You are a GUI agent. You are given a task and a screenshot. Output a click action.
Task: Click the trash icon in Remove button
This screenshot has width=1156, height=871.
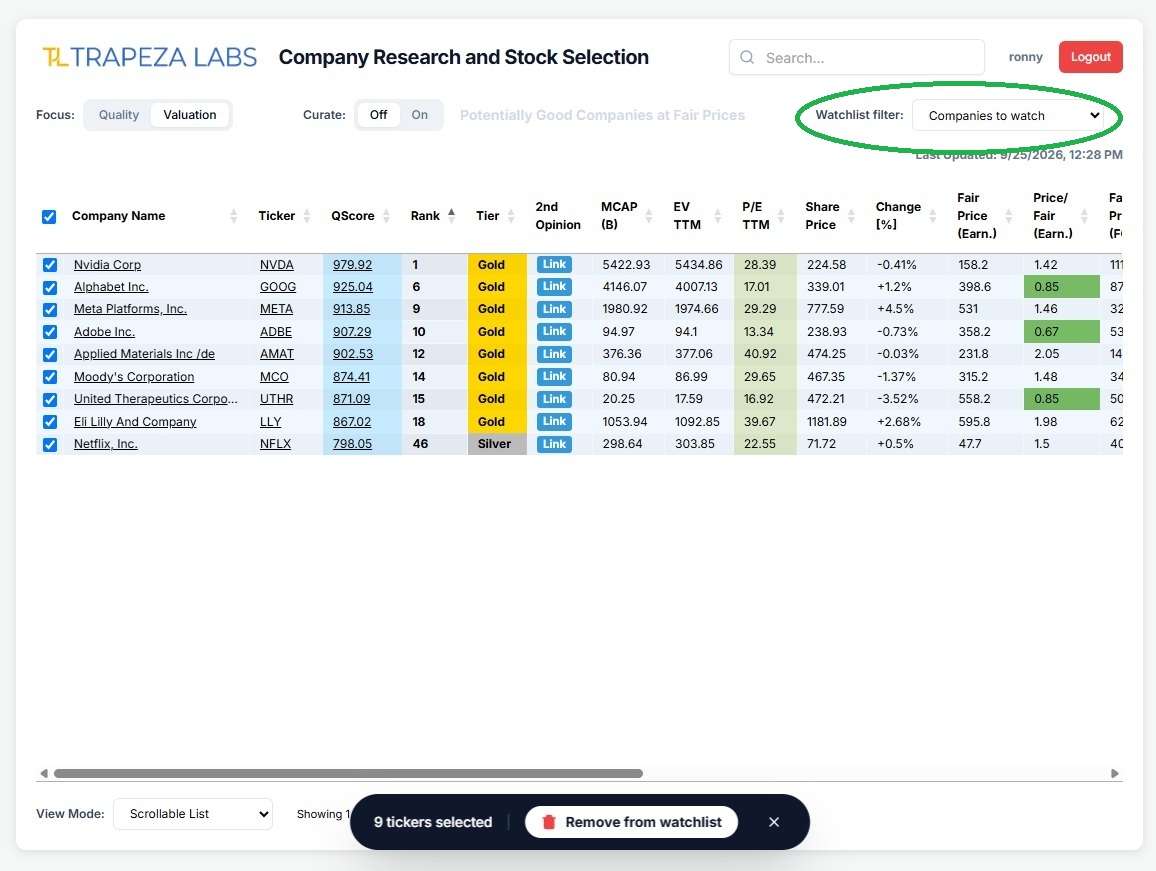click(549, 822)
